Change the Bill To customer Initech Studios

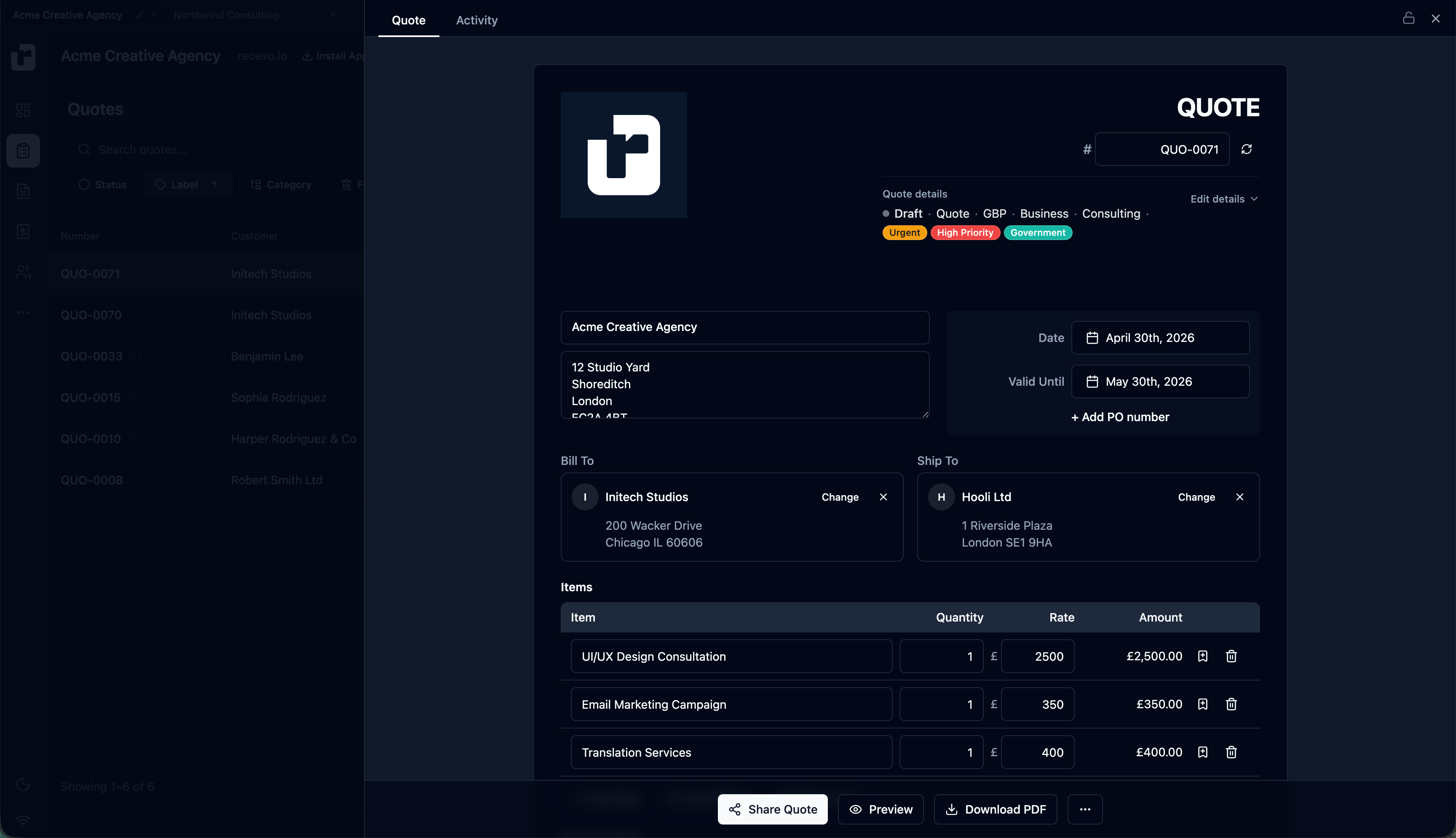pos(840,497)
